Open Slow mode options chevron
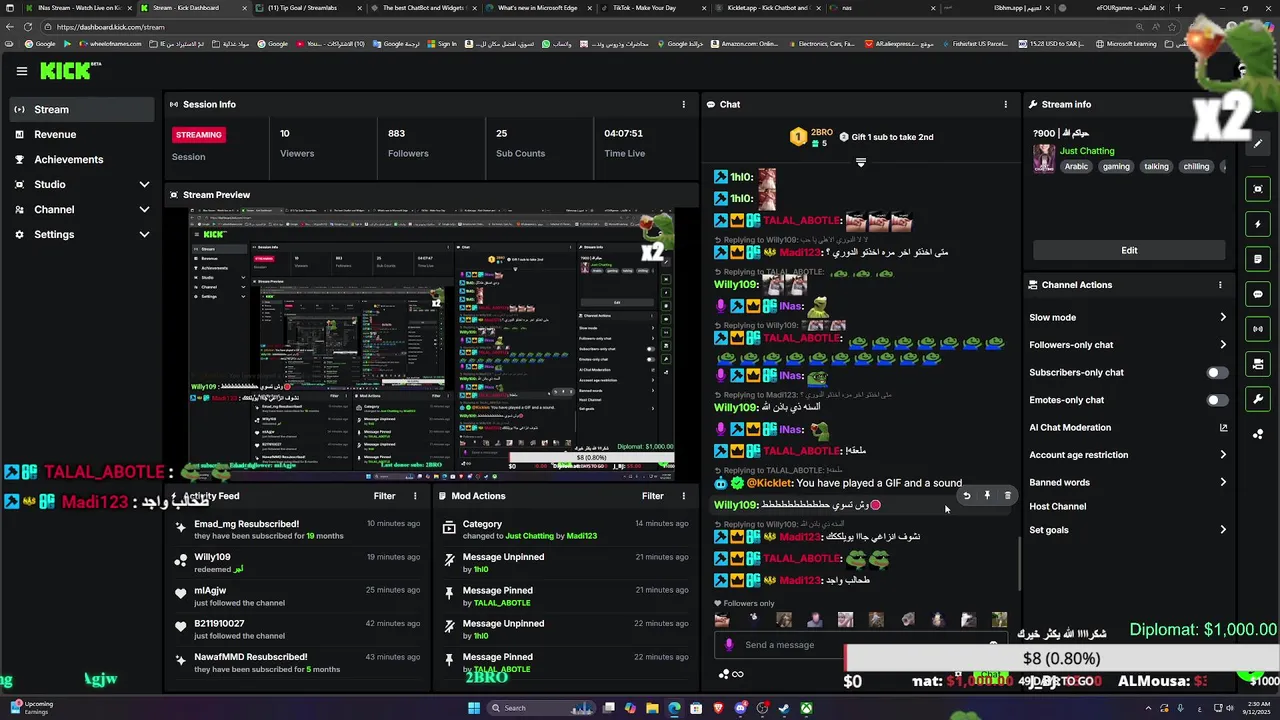The width and height of the screenshot is (1280, 720). point(1222,318)
